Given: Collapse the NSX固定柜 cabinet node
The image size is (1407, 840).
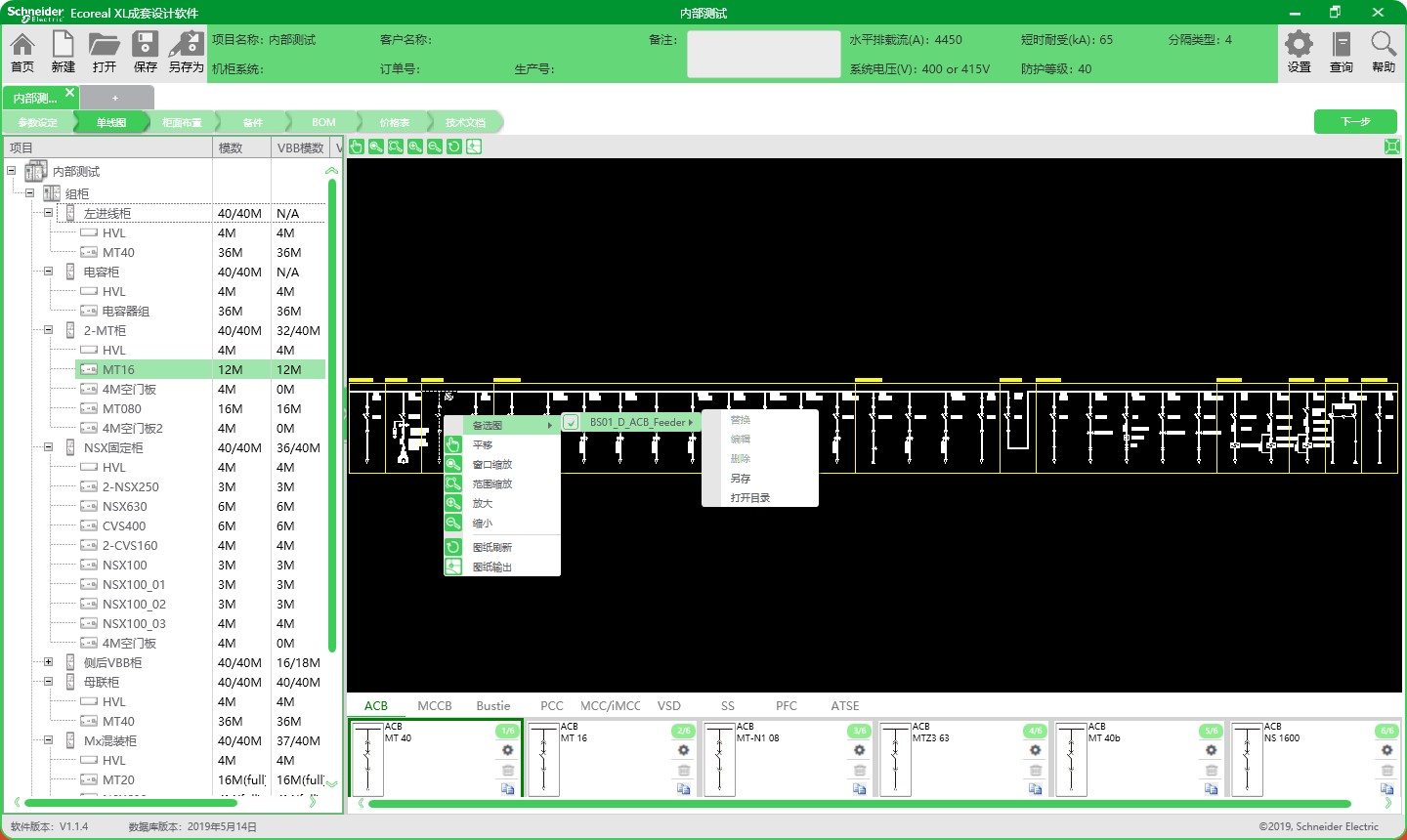Looking at the screenshot, I should coord(48,447).
